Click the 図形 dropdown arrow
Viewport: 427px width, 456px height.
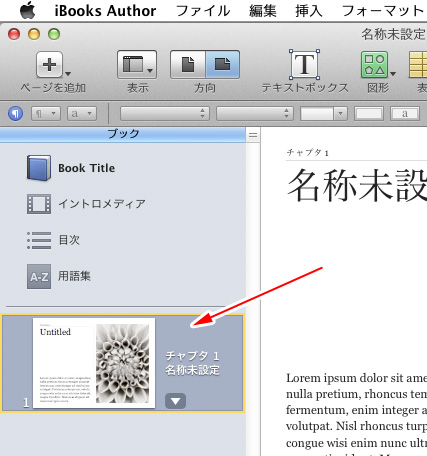point(393,74)
